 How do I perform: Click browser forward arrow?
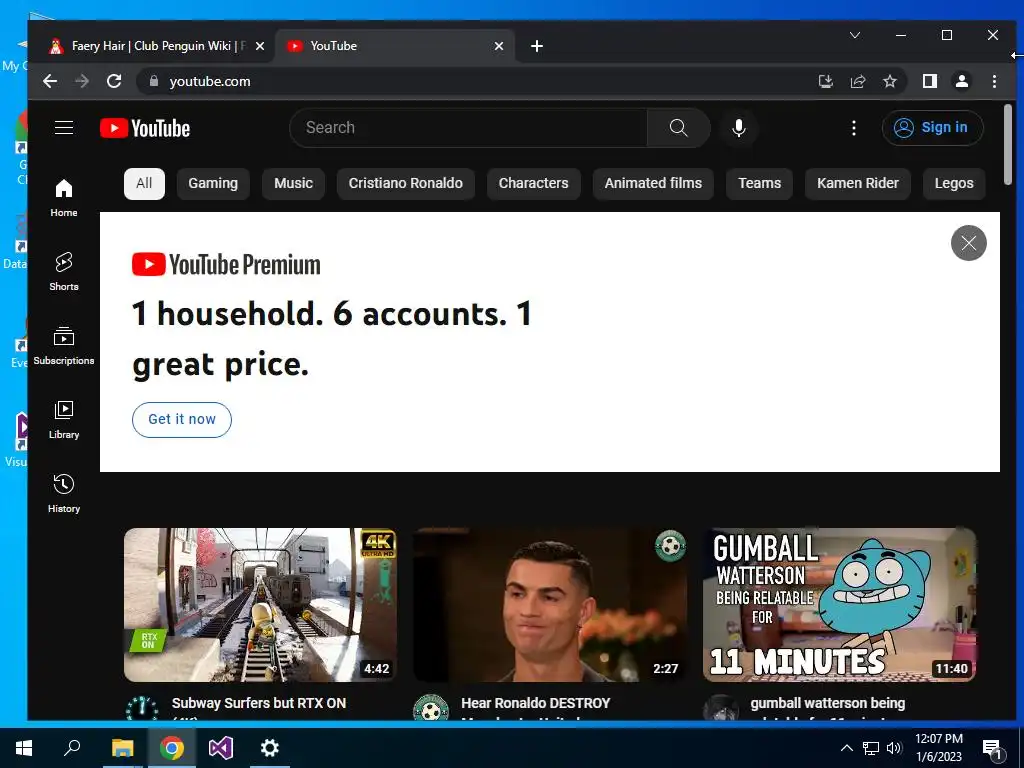tap(82, 81)
